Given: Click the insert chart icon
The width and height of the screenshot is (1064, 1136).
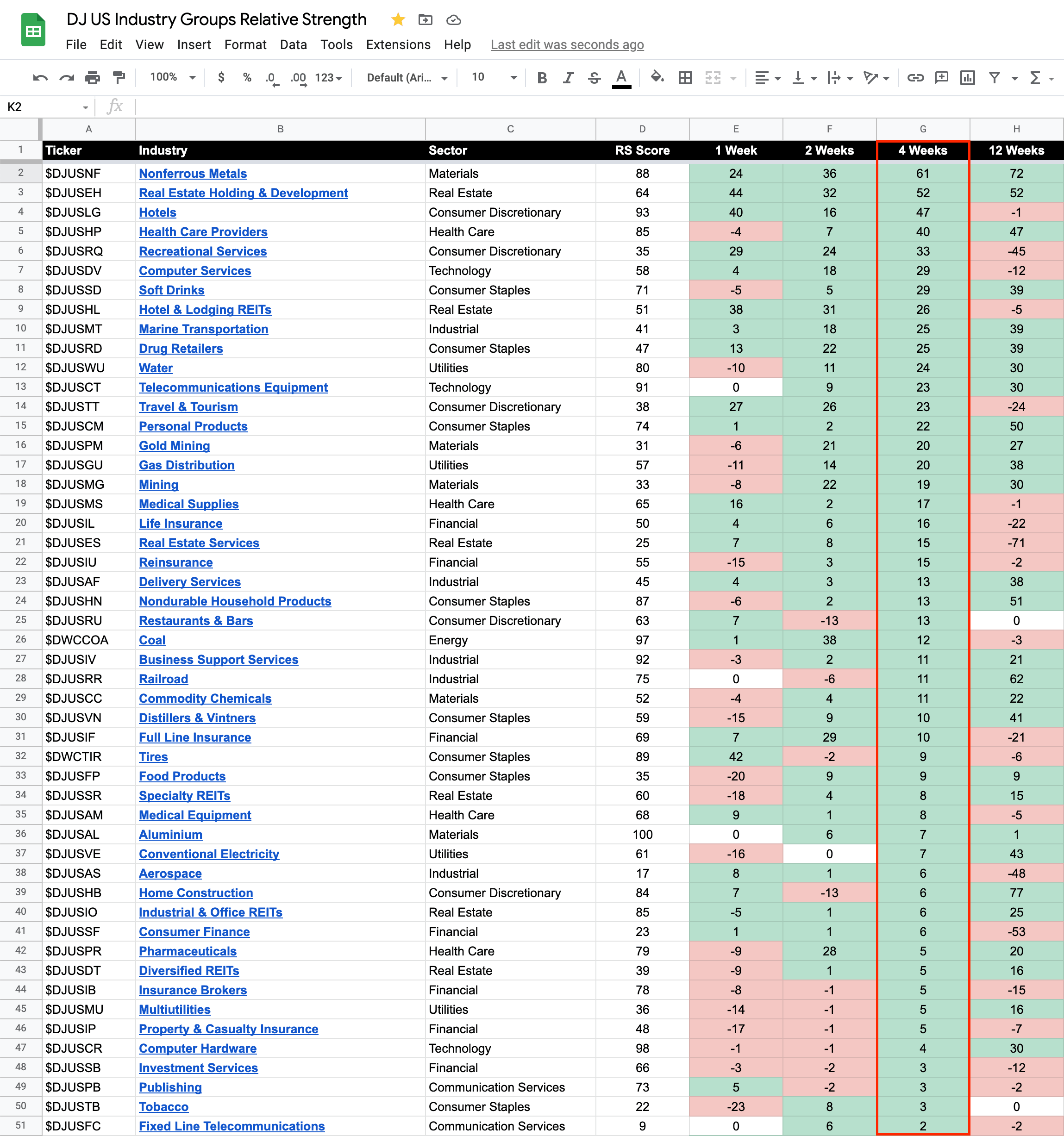Looking at the screenshot, I should (967, 78).
